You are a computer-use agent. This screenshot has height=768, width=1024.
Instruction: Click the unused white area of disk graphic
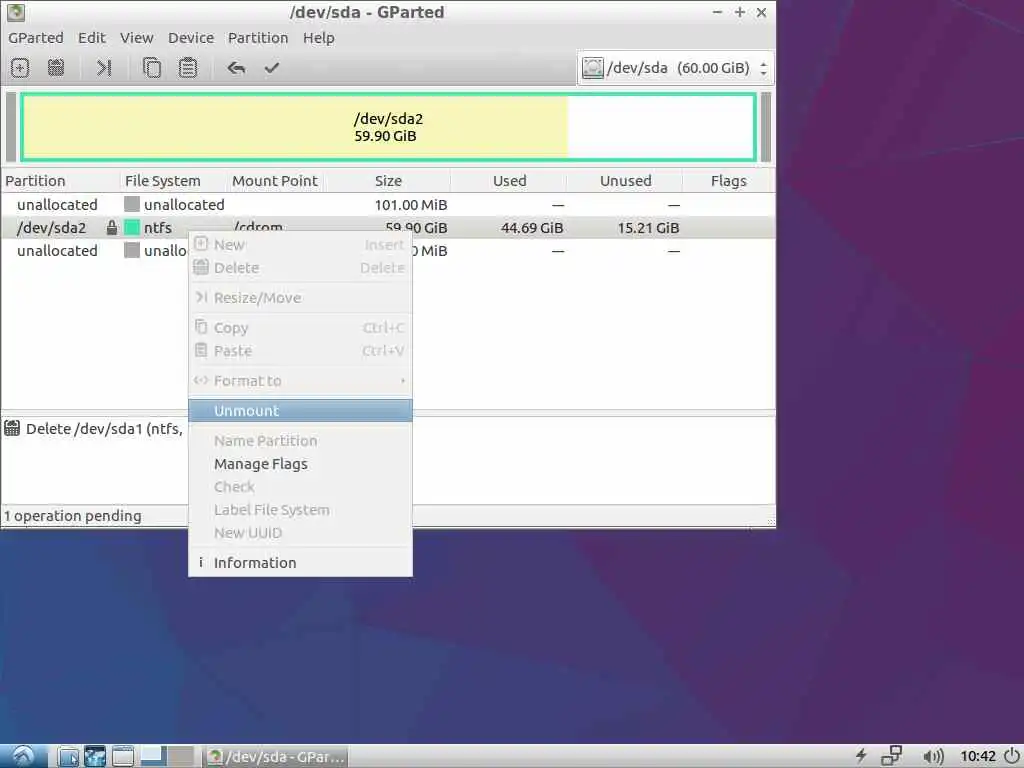pyautogui.click(x=661, y=127)
